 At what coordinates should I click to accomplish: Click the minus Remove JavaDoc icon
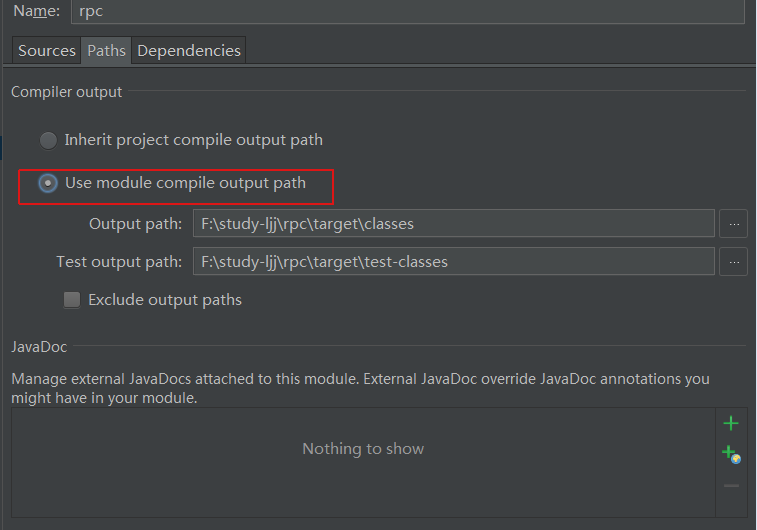click(731, 486)
